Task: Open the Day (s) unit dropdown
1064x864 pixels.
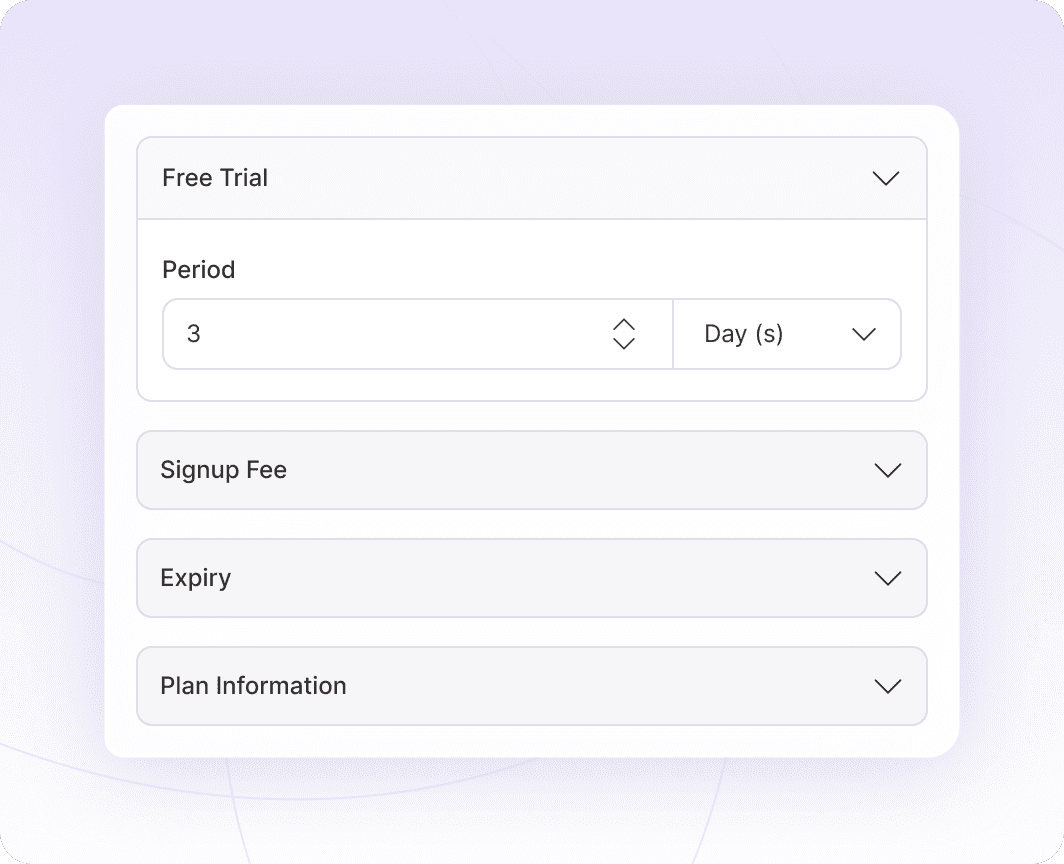Action: 787,334
